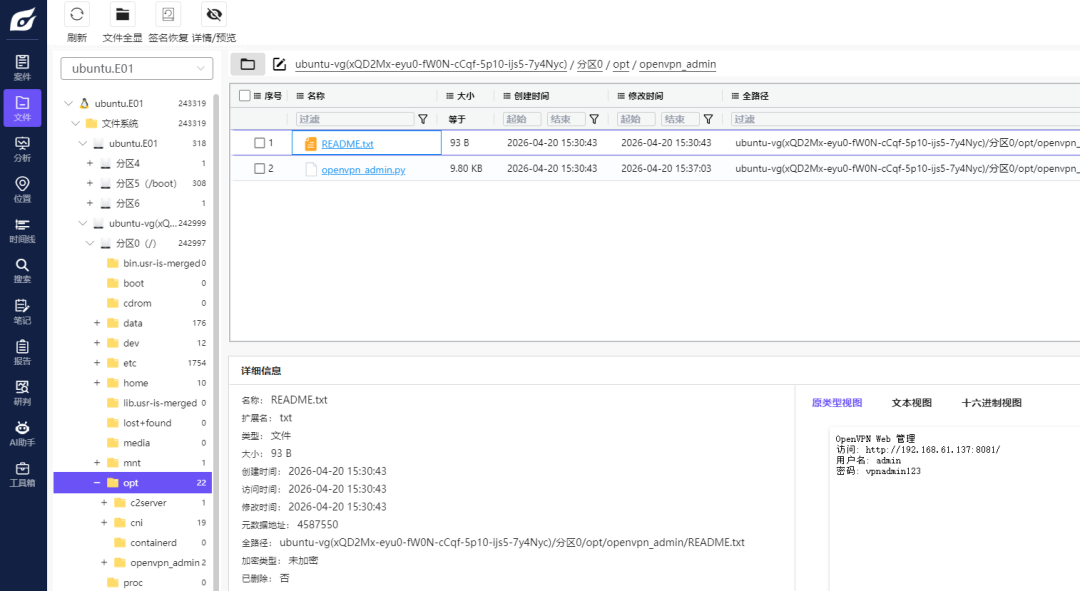
Task: Switch to the 十六进制视图 hex view tab
Action: [991, 403]
